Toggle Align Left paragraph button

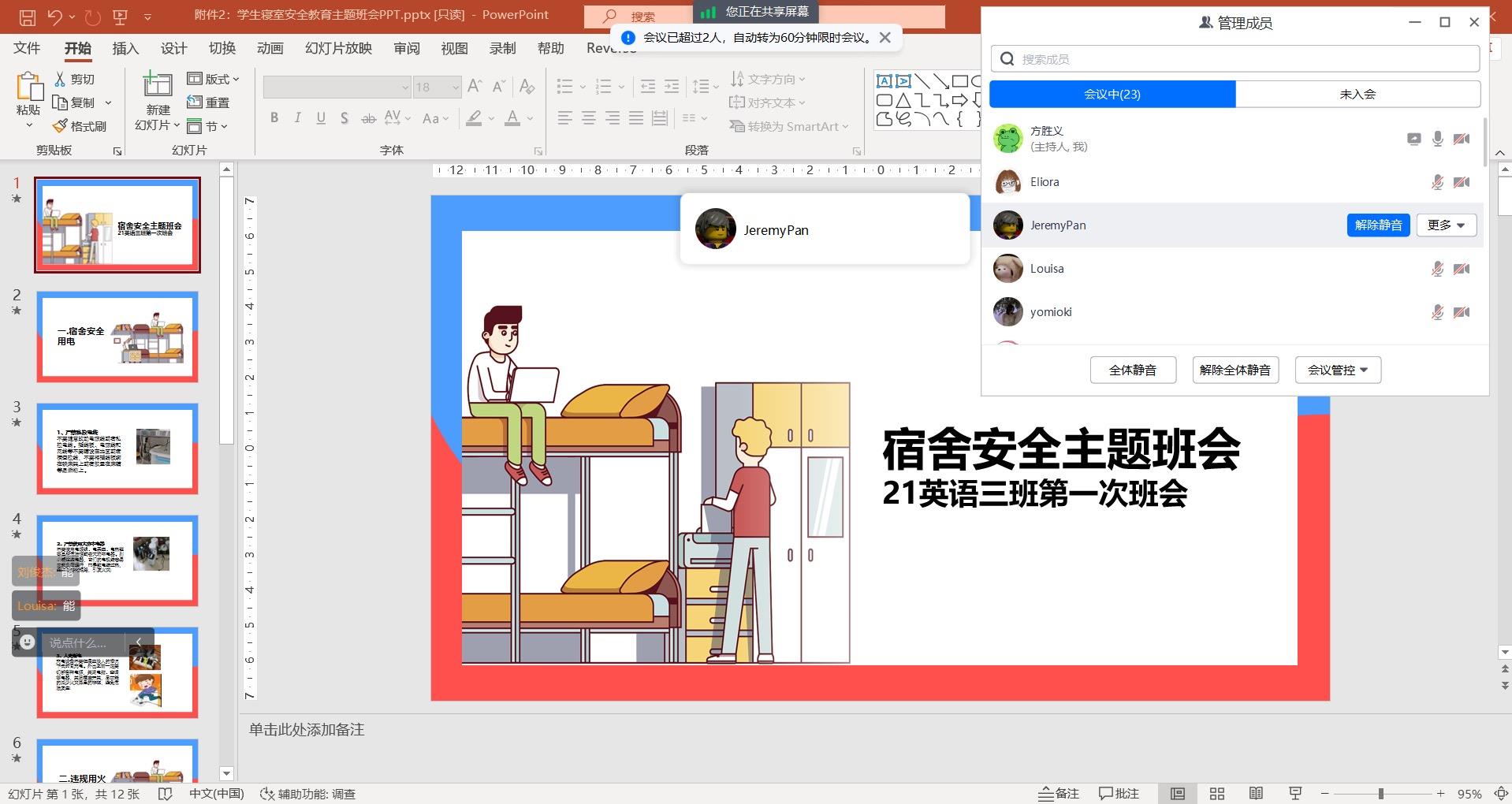tap(564, 118)
